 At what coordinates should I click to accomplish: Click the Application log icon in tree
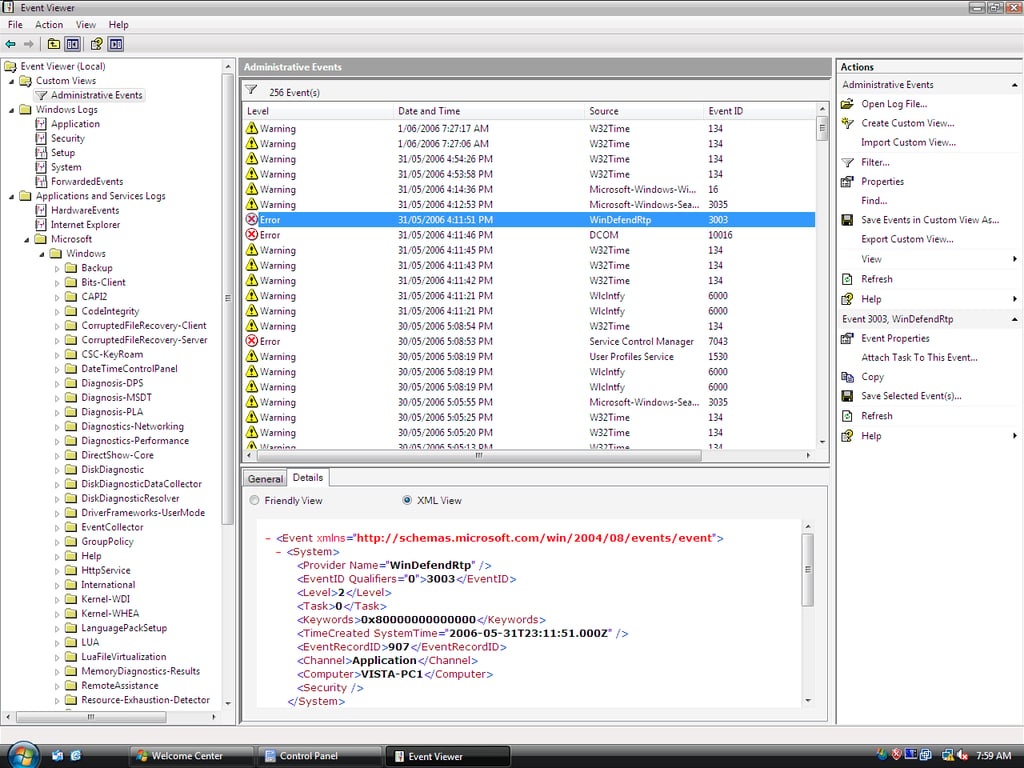pos(41,124)
